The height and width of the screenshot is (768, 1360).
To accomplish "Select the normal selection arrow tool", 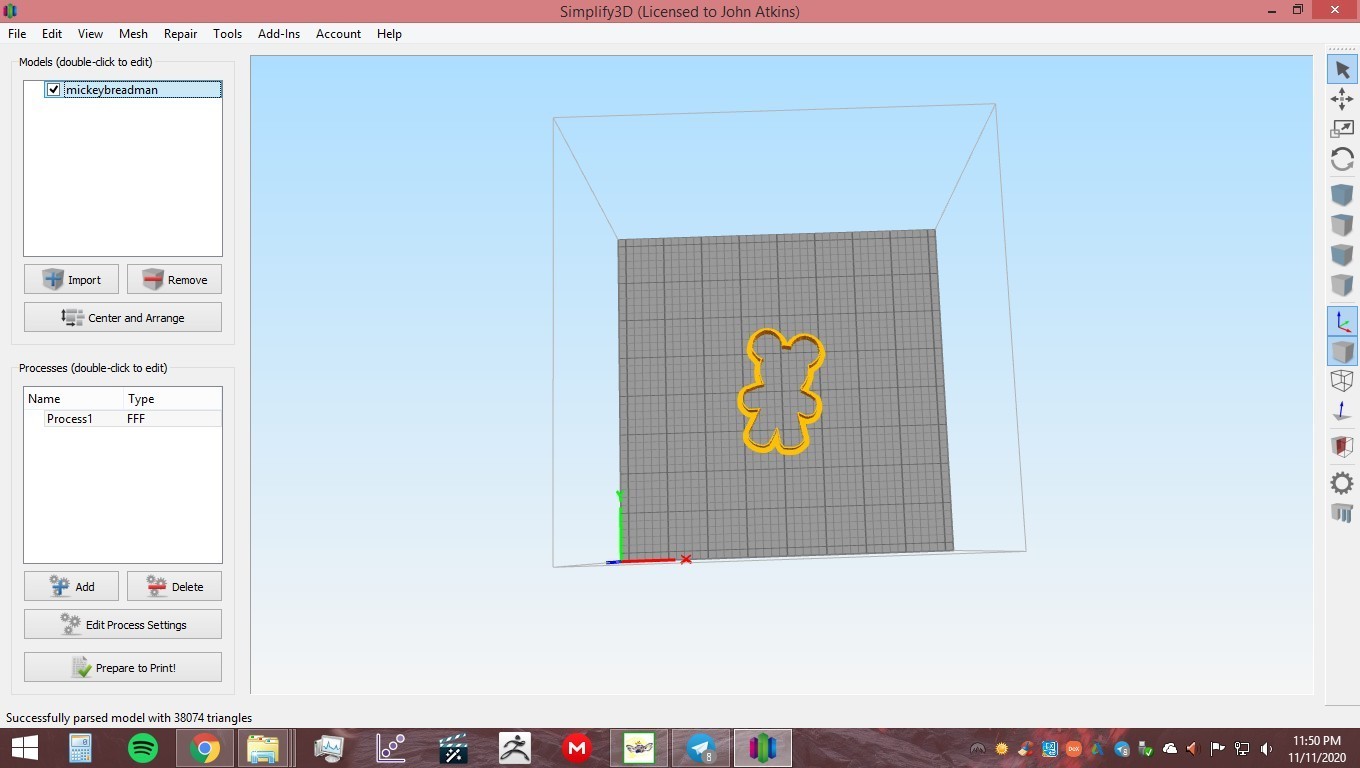I will 1342,69.
